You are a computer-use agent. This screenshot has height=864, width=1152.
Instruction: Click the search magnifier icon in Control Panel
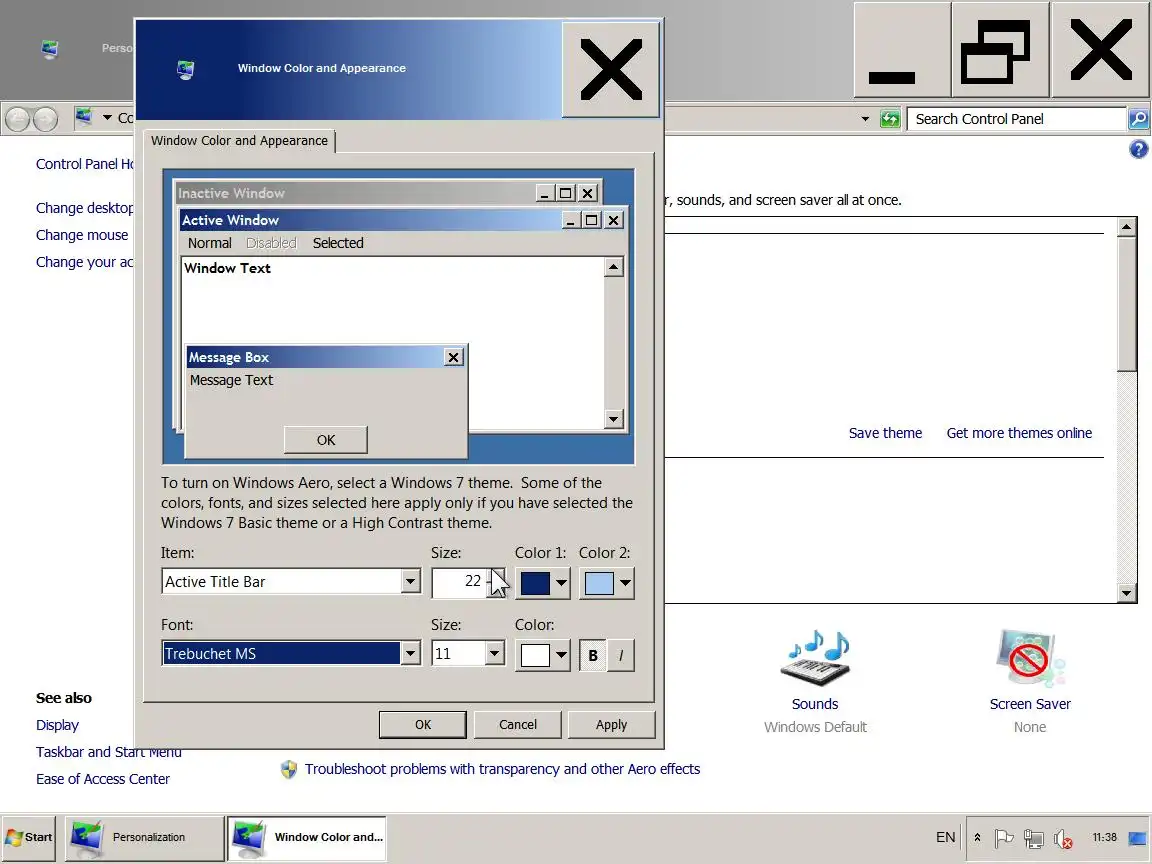pyautogui.click(x=1138, y=119)
